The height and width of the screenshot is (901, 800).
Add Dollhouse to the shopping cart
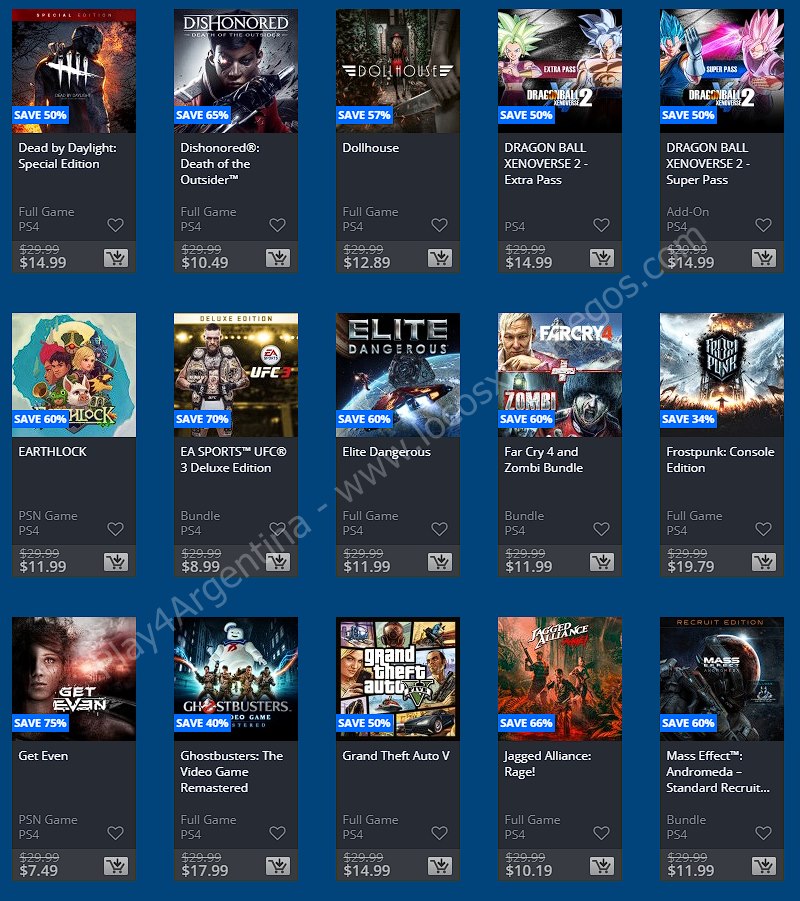tap(440, 258)
